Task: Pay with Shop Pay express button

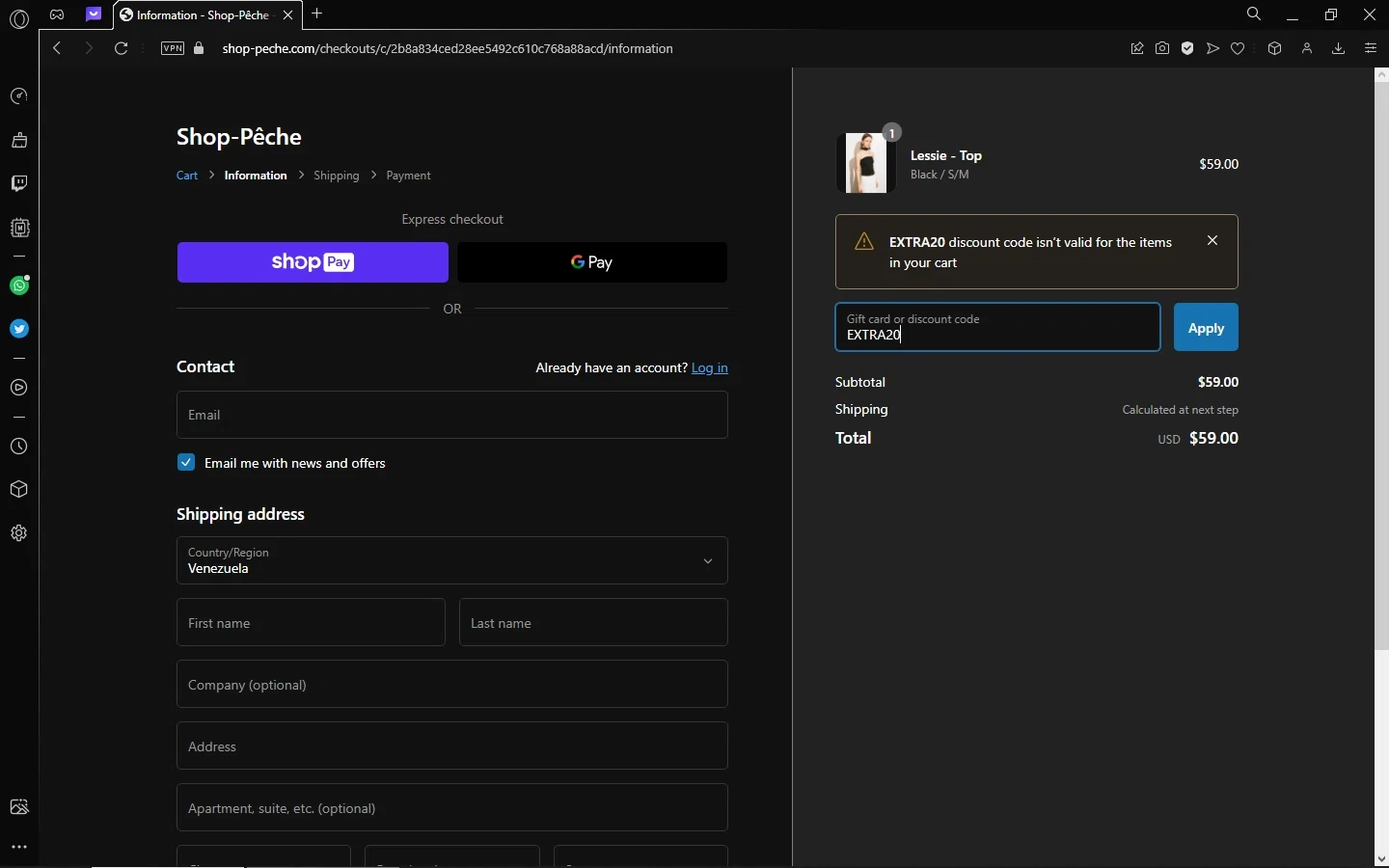Action: coord(313,262)
